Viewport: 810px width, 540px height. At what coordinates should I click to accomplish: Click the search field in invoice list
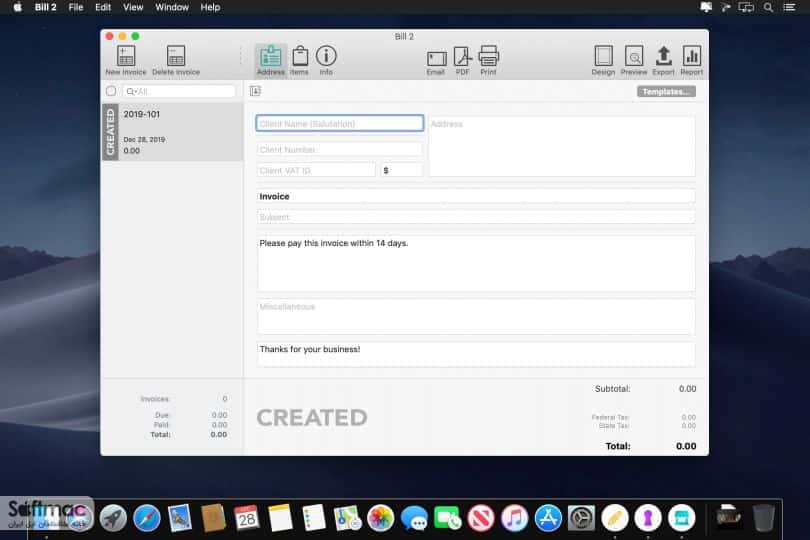click(x=179, y=91)
